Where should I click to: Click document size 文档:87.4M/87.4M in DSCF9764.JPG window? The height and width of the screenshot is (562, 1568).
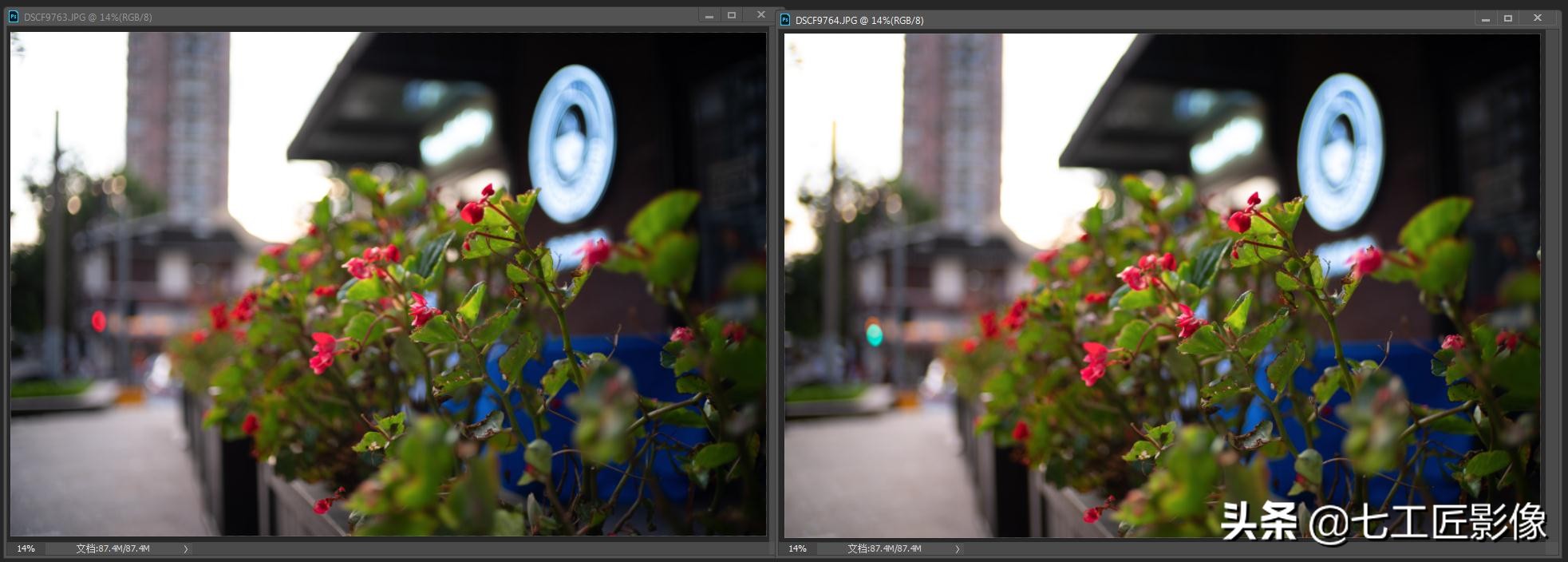885,548
